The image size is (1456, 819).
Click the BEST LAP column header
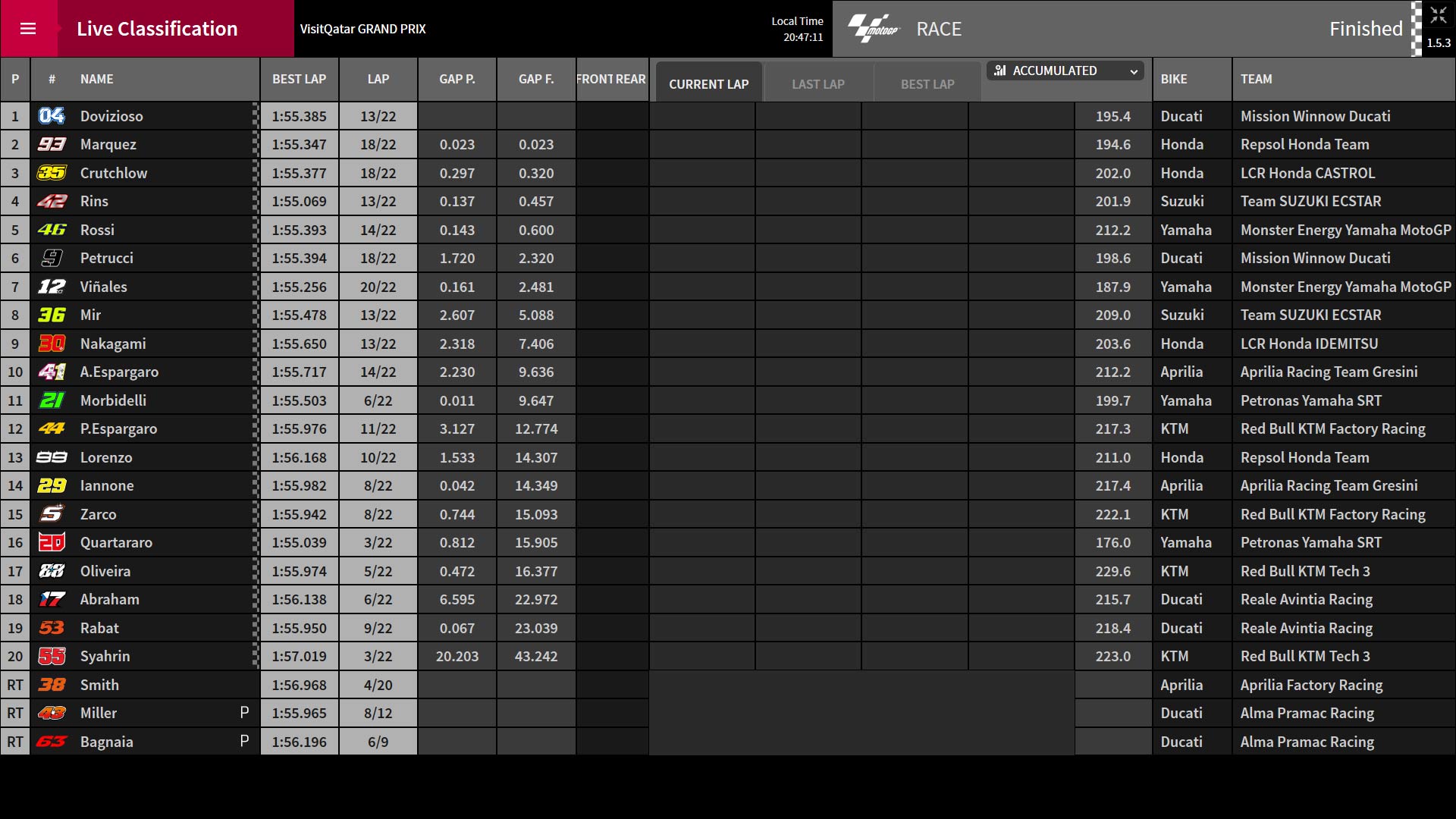coord(300,79)
